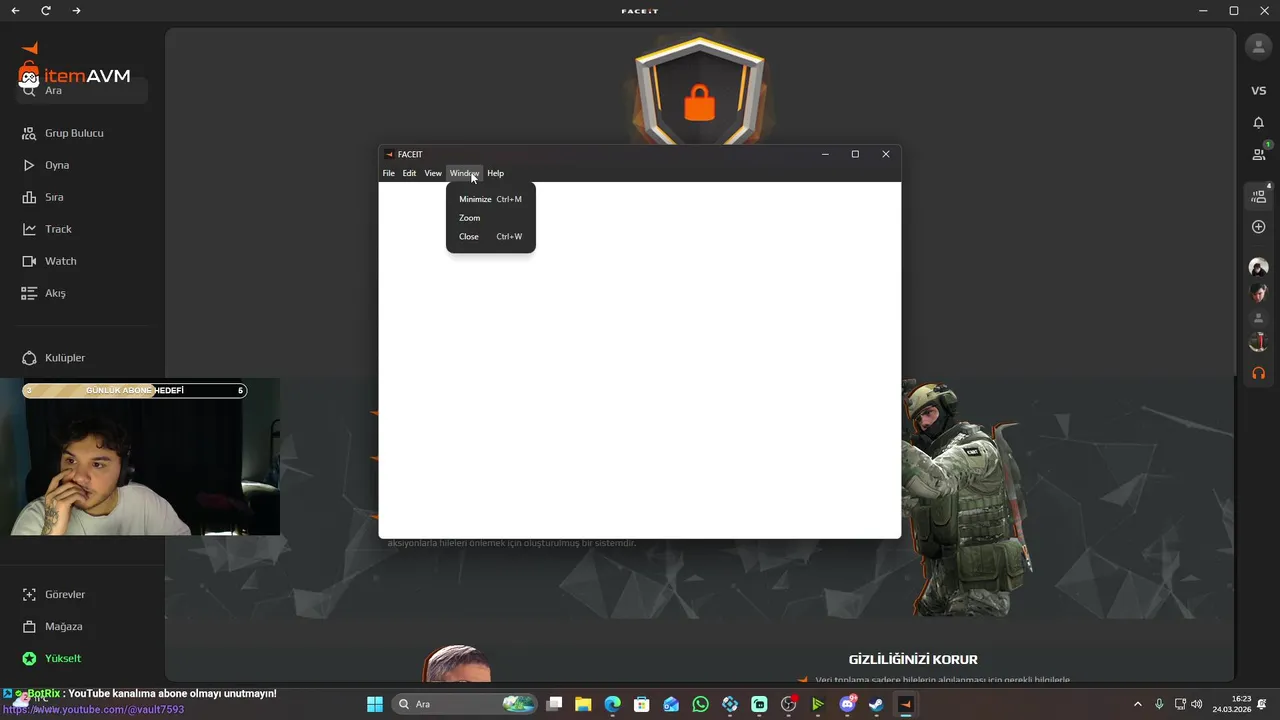Viewport: 1280px width, 720px height.
Task: Click the microphone tray icon
Action: pyautogui.click(x=1159, y=704)
